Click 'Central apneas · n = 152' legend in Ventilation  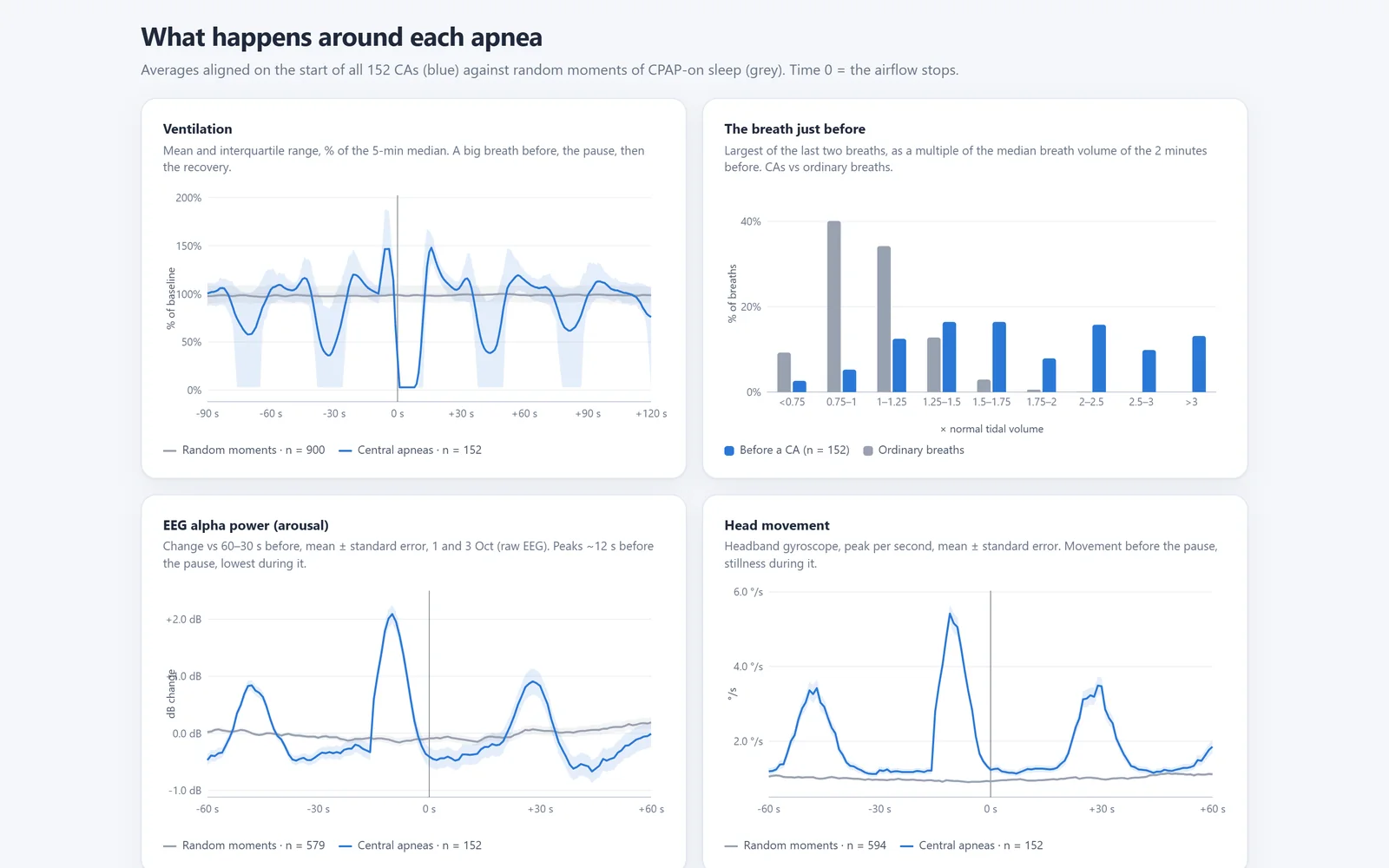(410, 450)
